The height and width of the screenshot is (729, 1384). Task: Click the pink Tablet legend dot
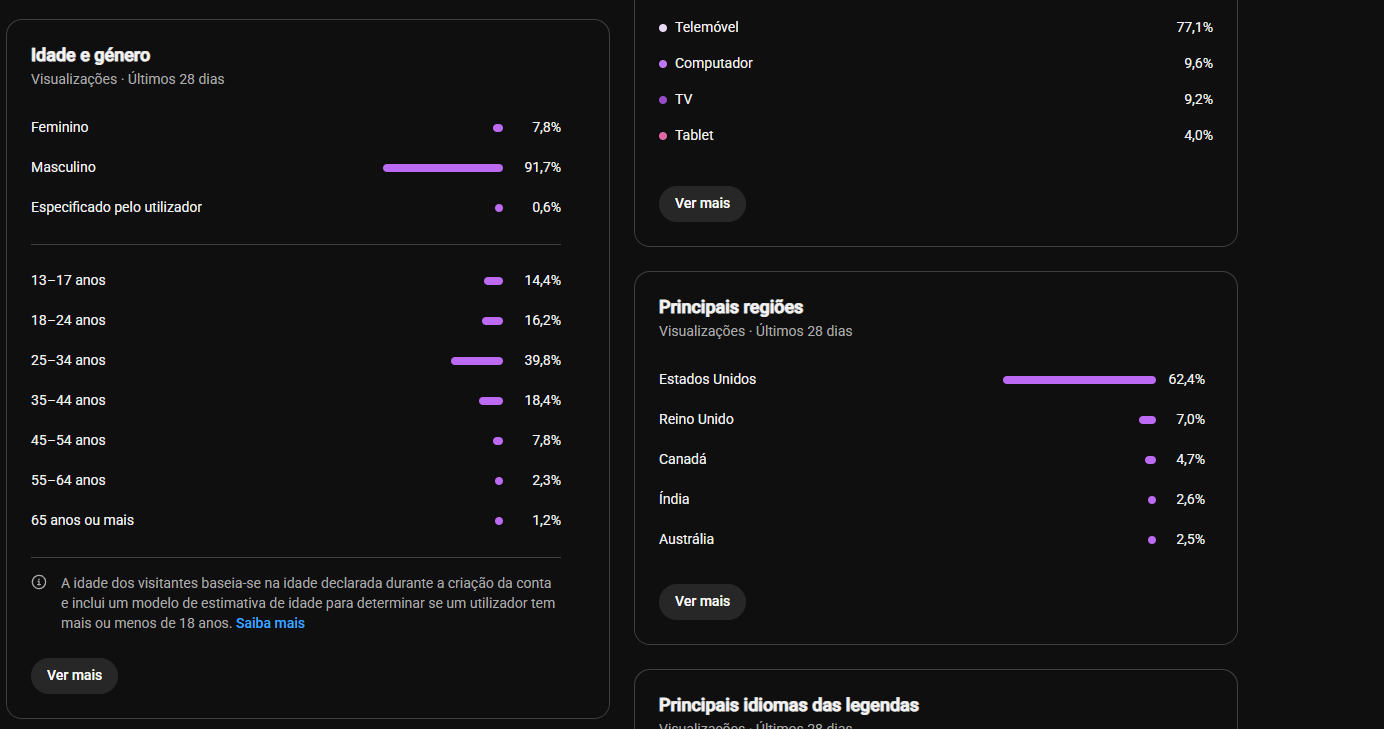(663, 136)
